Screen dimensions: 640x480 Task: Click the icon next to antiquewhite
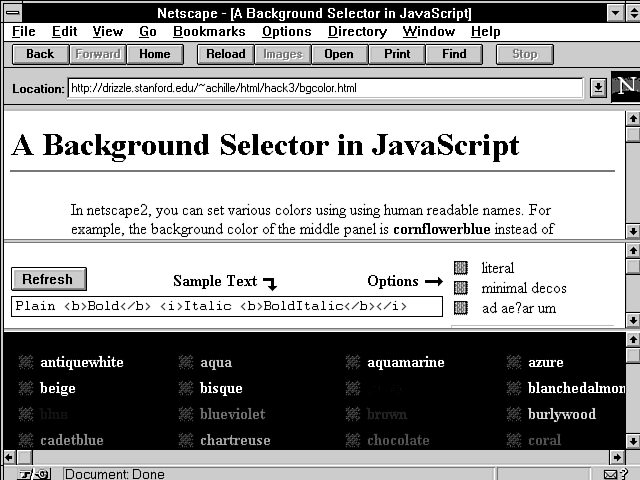coord(25,362)
